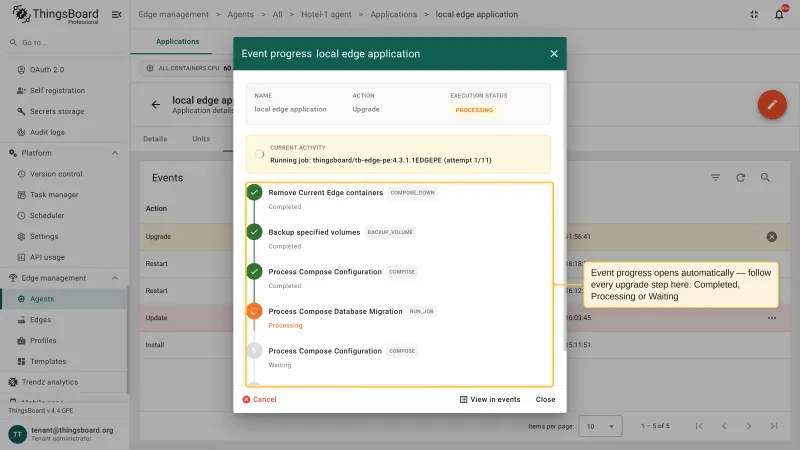Click View in events button
Screen dimensions: 800x450
click(490, 399)
